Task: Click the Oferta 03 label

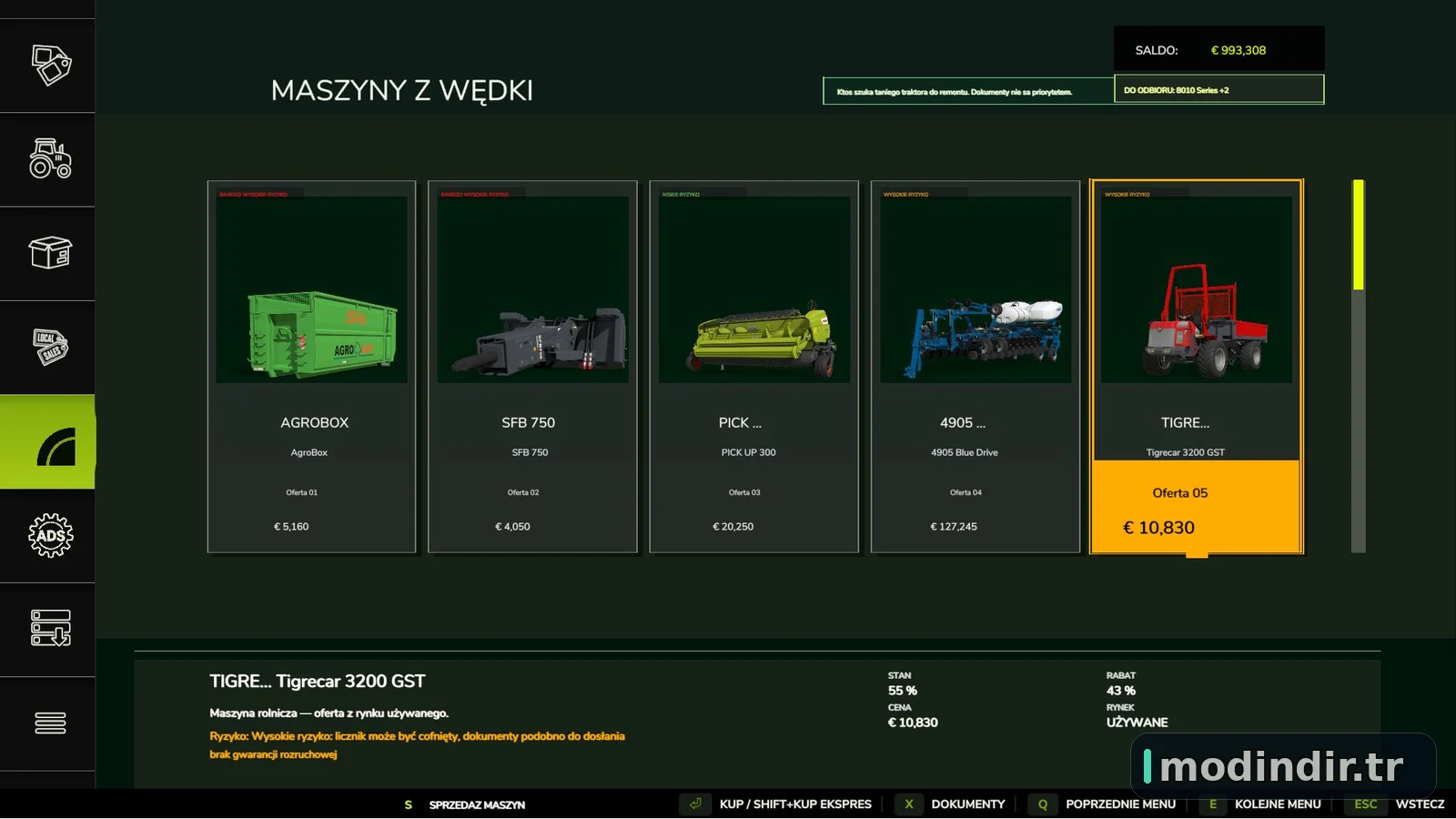Action: click(x=744, y=492)
